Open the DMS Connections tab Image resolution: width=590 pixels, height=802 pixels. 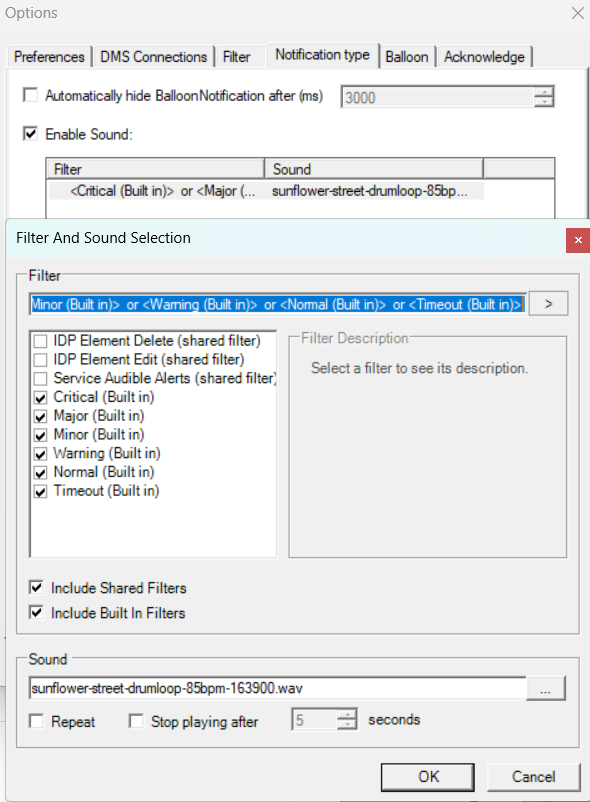coord(153,57)
